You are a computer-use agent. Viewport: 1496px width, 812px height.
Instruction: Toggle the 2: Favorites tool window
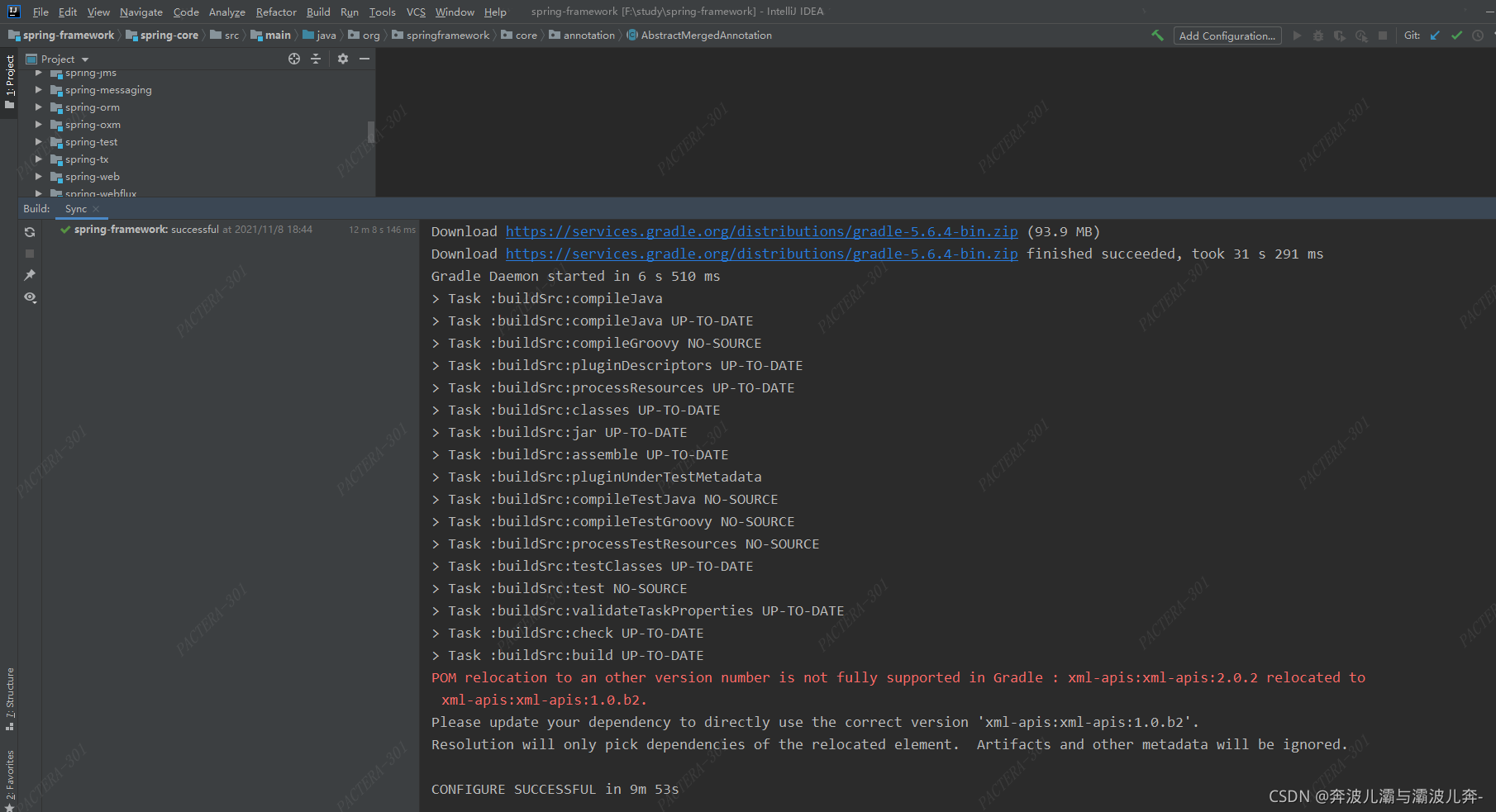(10, 780)
